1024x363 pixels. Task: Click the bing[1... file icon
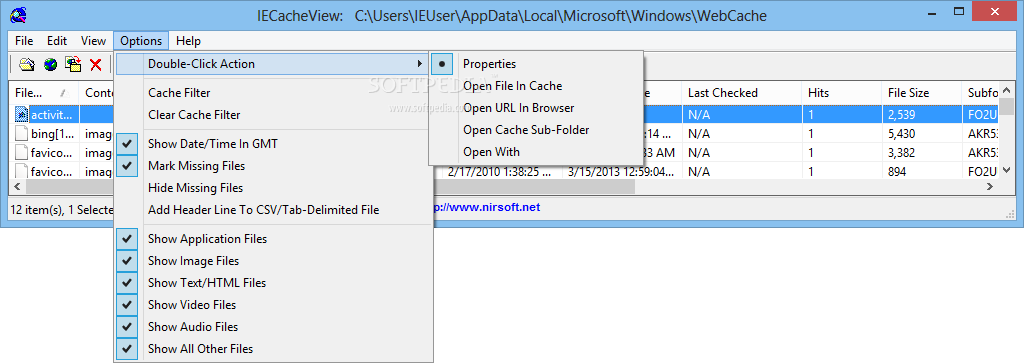click(x=22, y=134)
